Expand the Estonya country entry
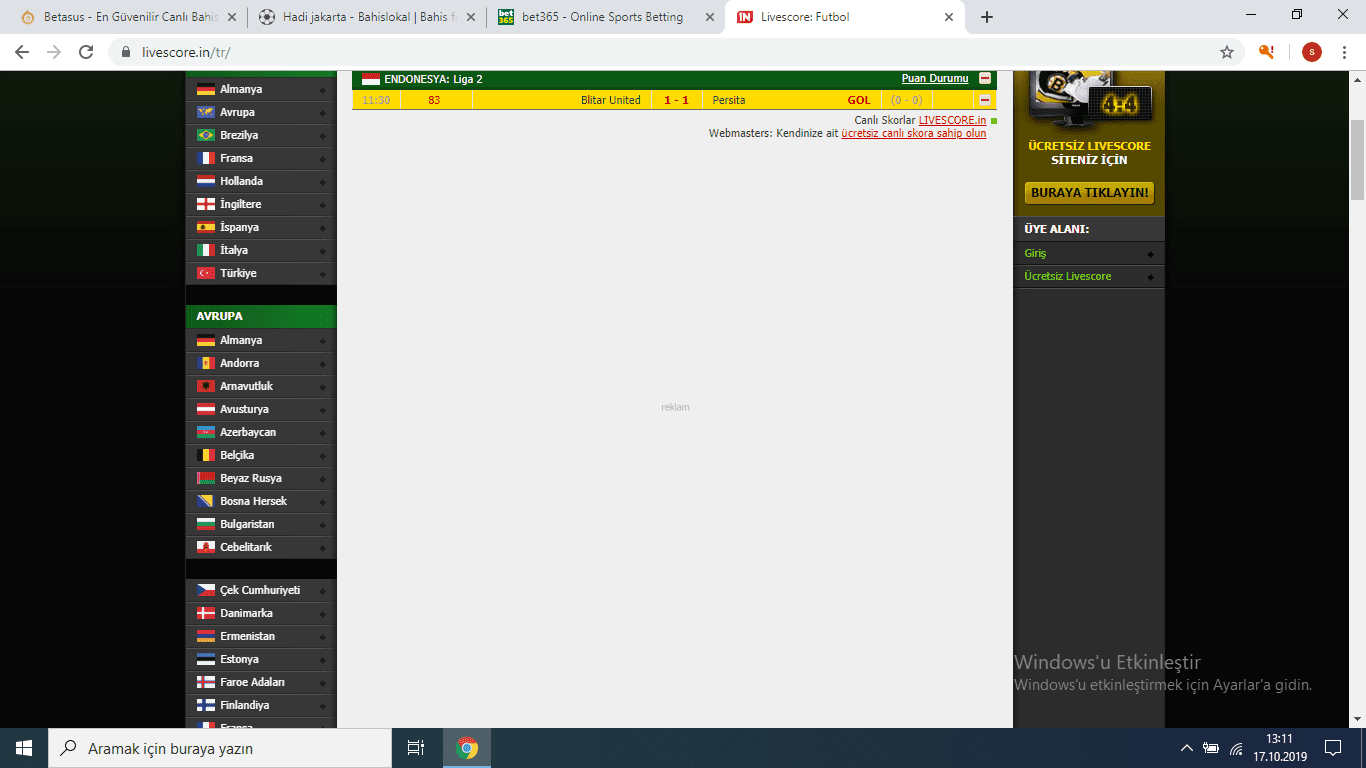 [x=261, y=659]
